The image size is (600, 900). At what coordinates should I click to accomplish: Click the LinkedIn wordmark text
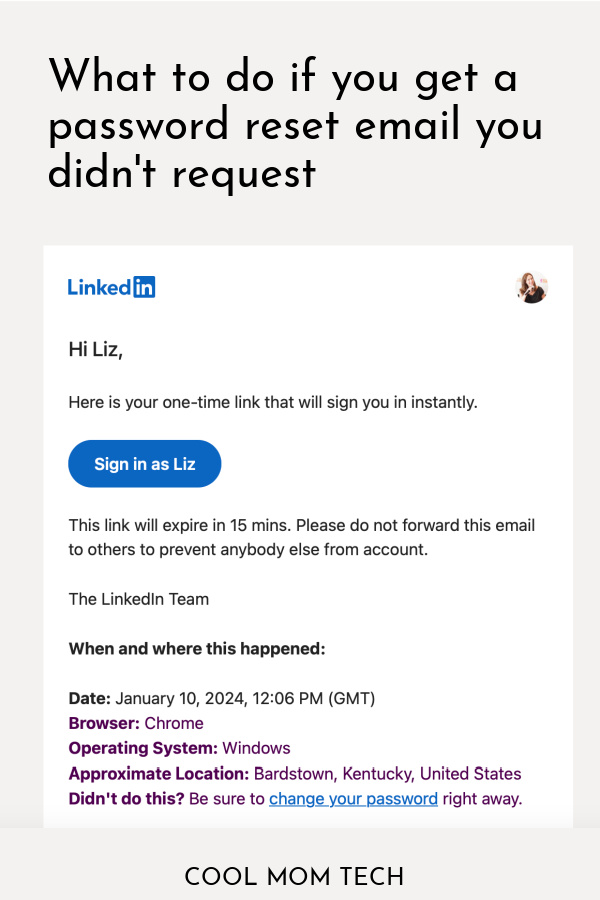click(x=98, y=287)
